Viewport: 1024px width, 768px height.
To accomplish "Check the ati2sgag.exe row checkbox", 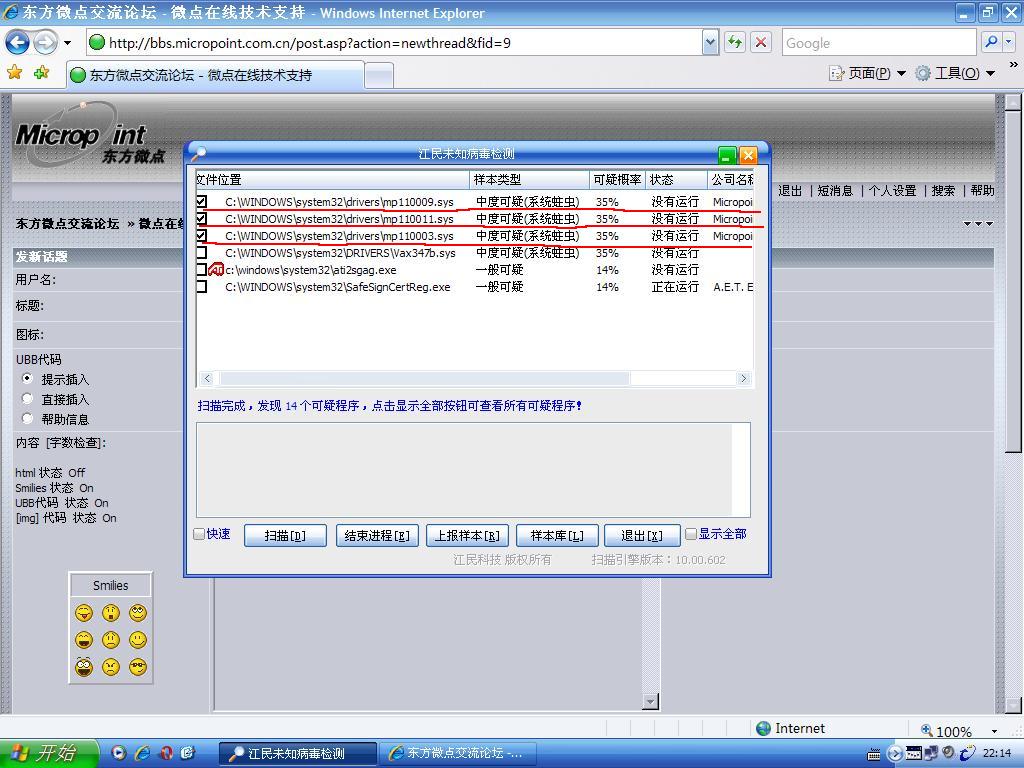I will tap(202, 270).
